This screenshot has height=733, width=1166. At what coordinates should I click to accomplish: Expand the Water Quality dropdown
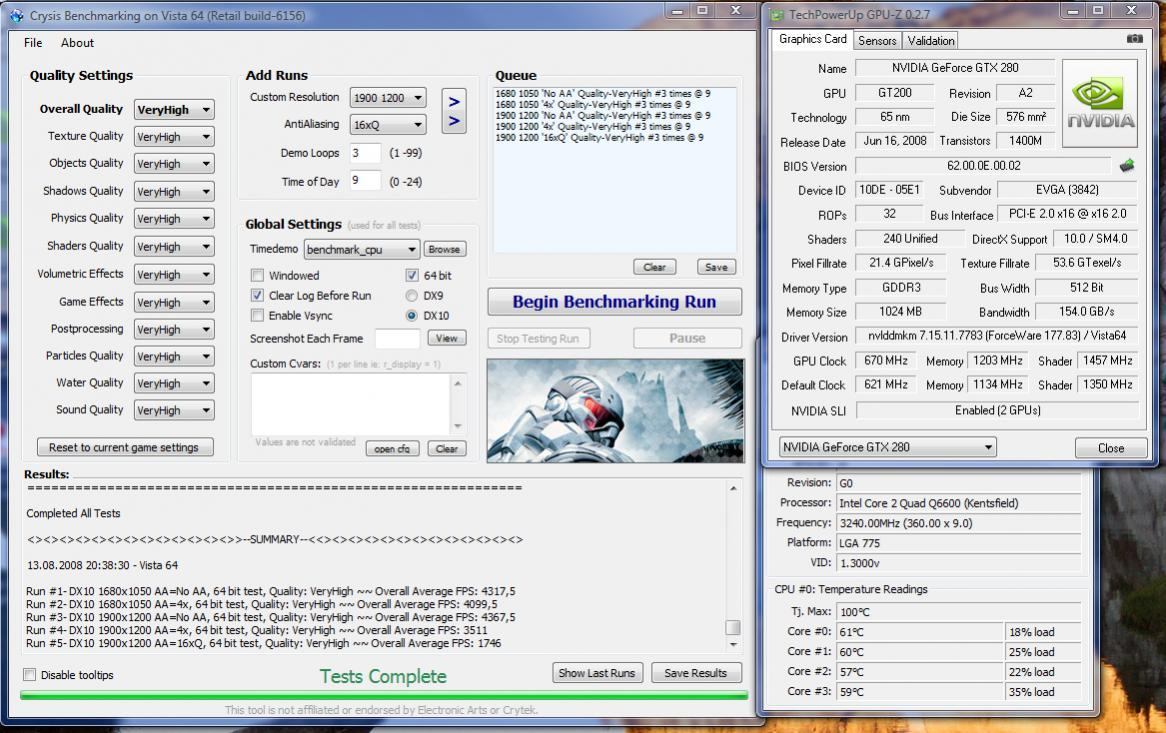pyautogui.click(x=174, y=384)
